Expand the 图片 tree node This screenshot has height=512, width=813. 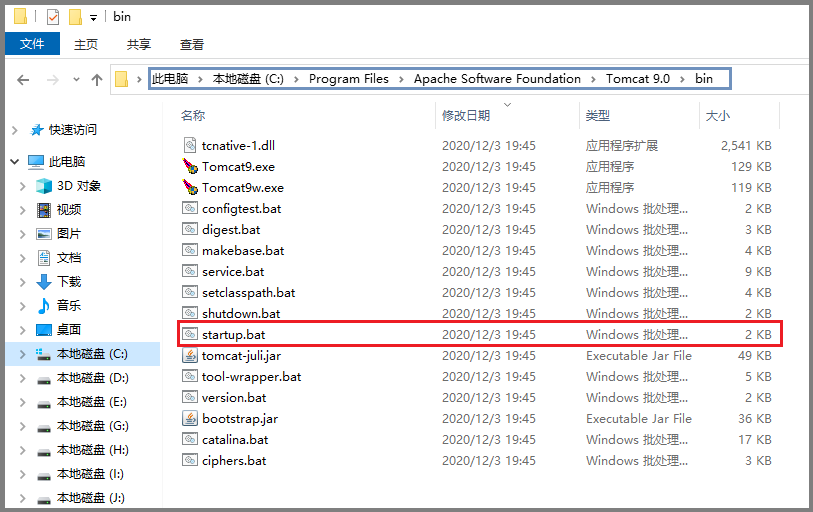pos(22,234)
